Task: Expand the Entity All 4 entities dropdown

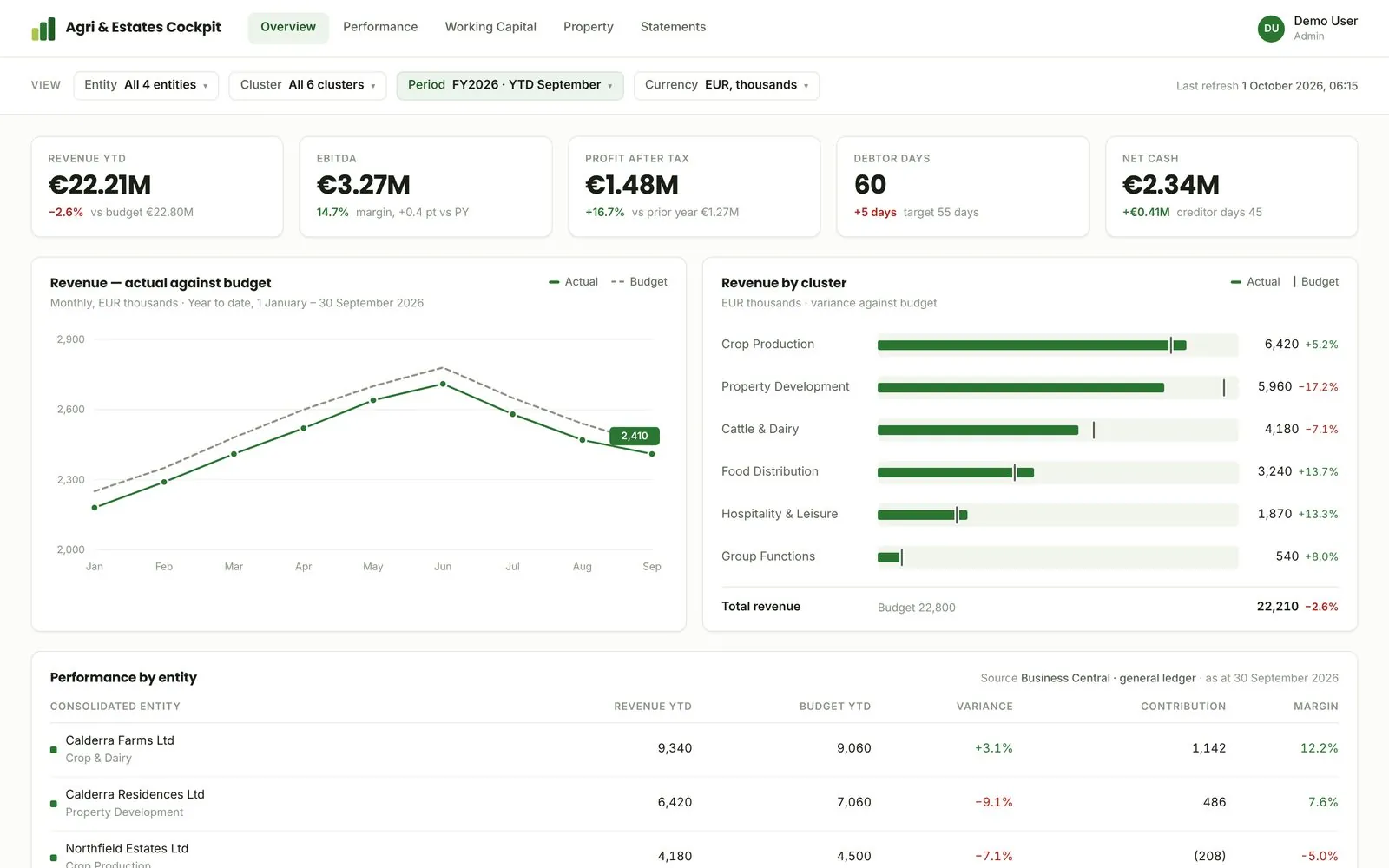Action: point(146,85)
